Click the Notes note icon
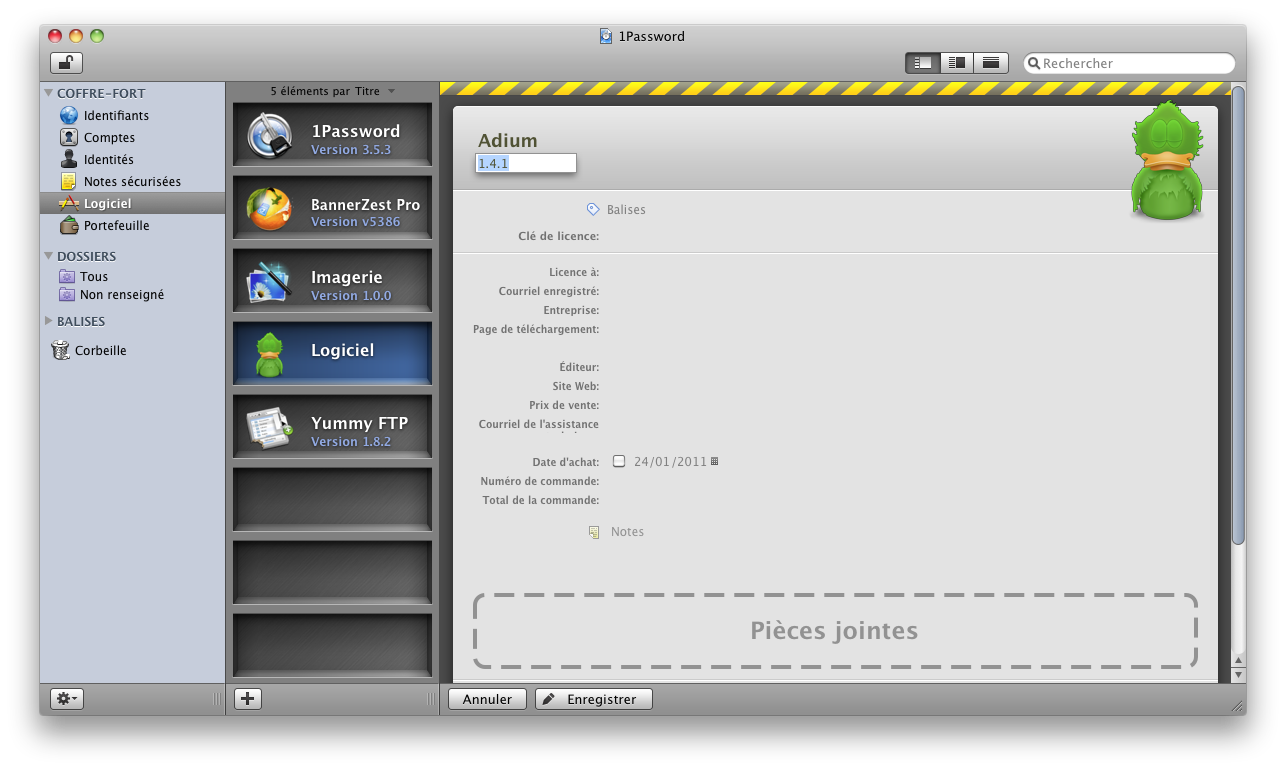This screenshot has height=770, width=1286. [595, 532]
